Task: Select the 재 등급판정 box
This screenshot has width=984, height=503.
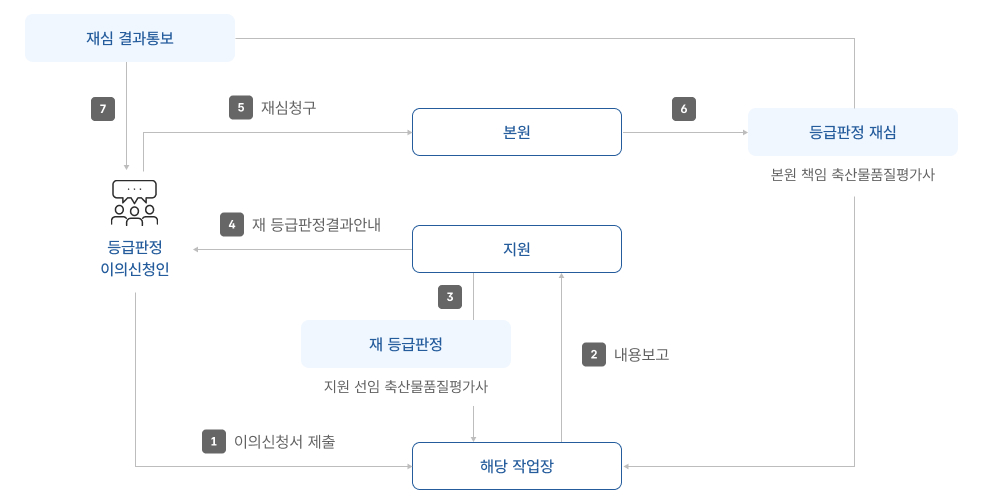Action: point(406,344)
